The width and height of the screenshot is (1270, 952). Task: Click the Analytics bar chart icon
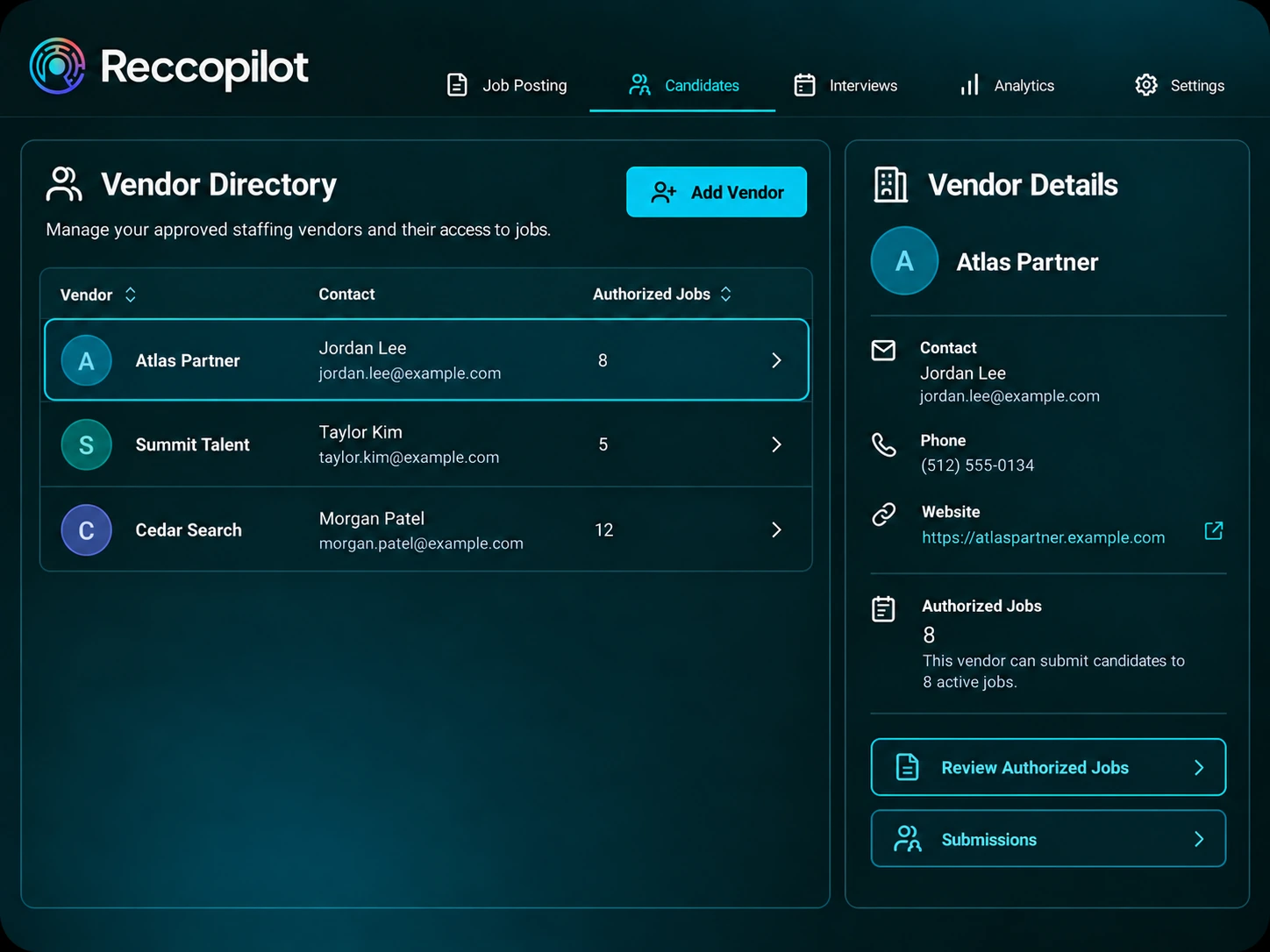(x=969, y=85)
